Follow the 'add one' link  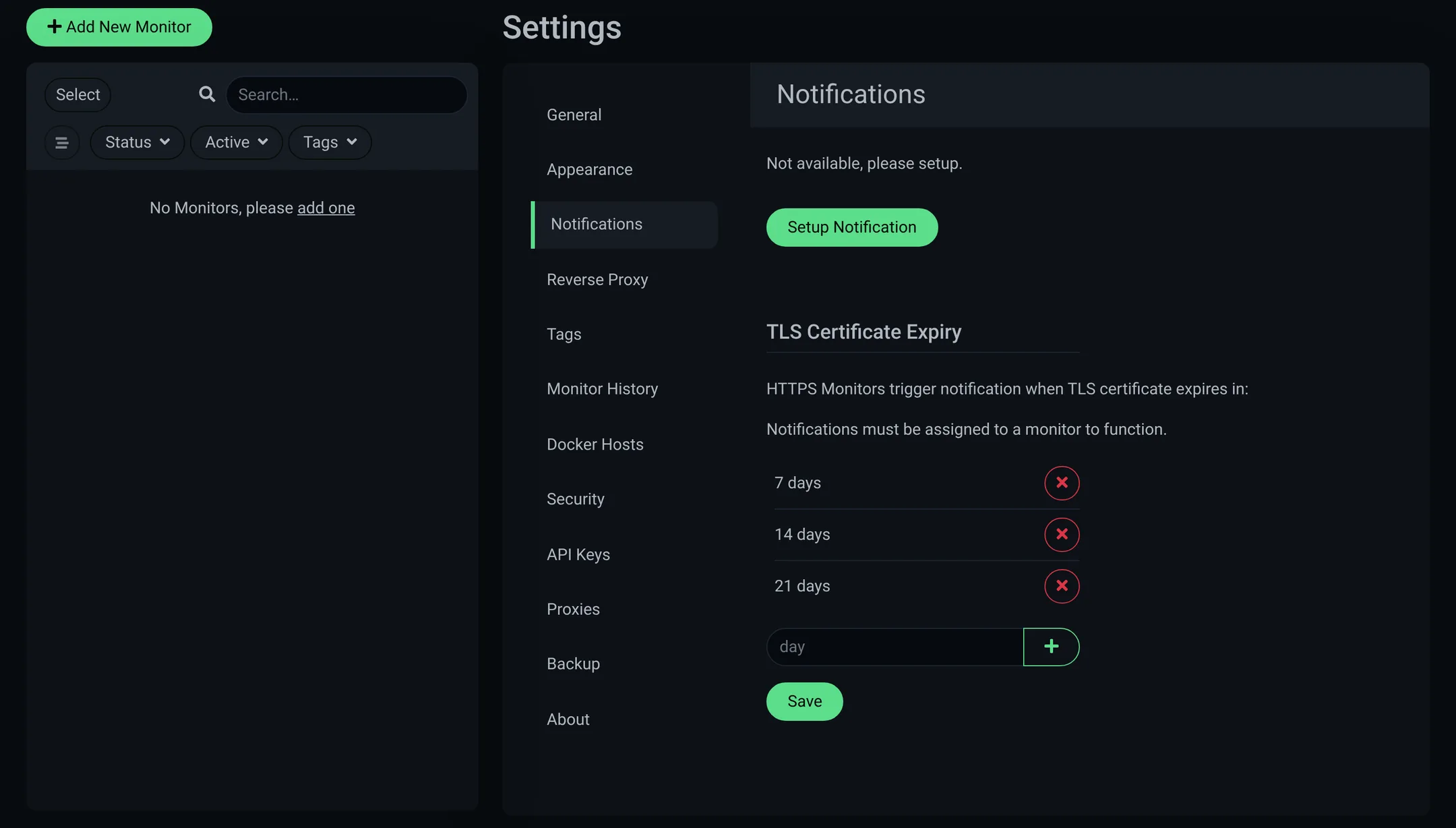[326, 208]
